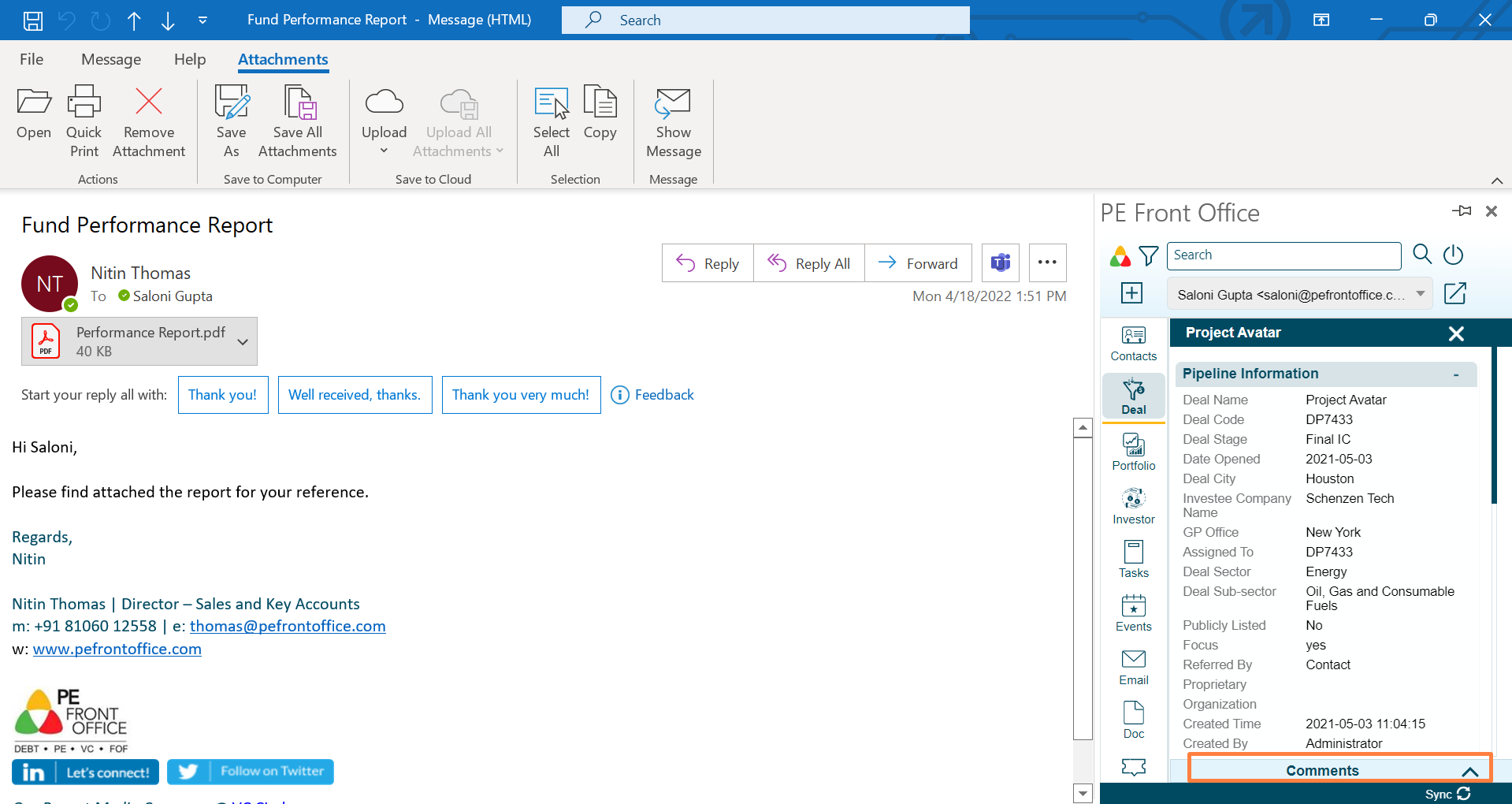Open the File menu
1512x804 pixels.
coord(32,59)
